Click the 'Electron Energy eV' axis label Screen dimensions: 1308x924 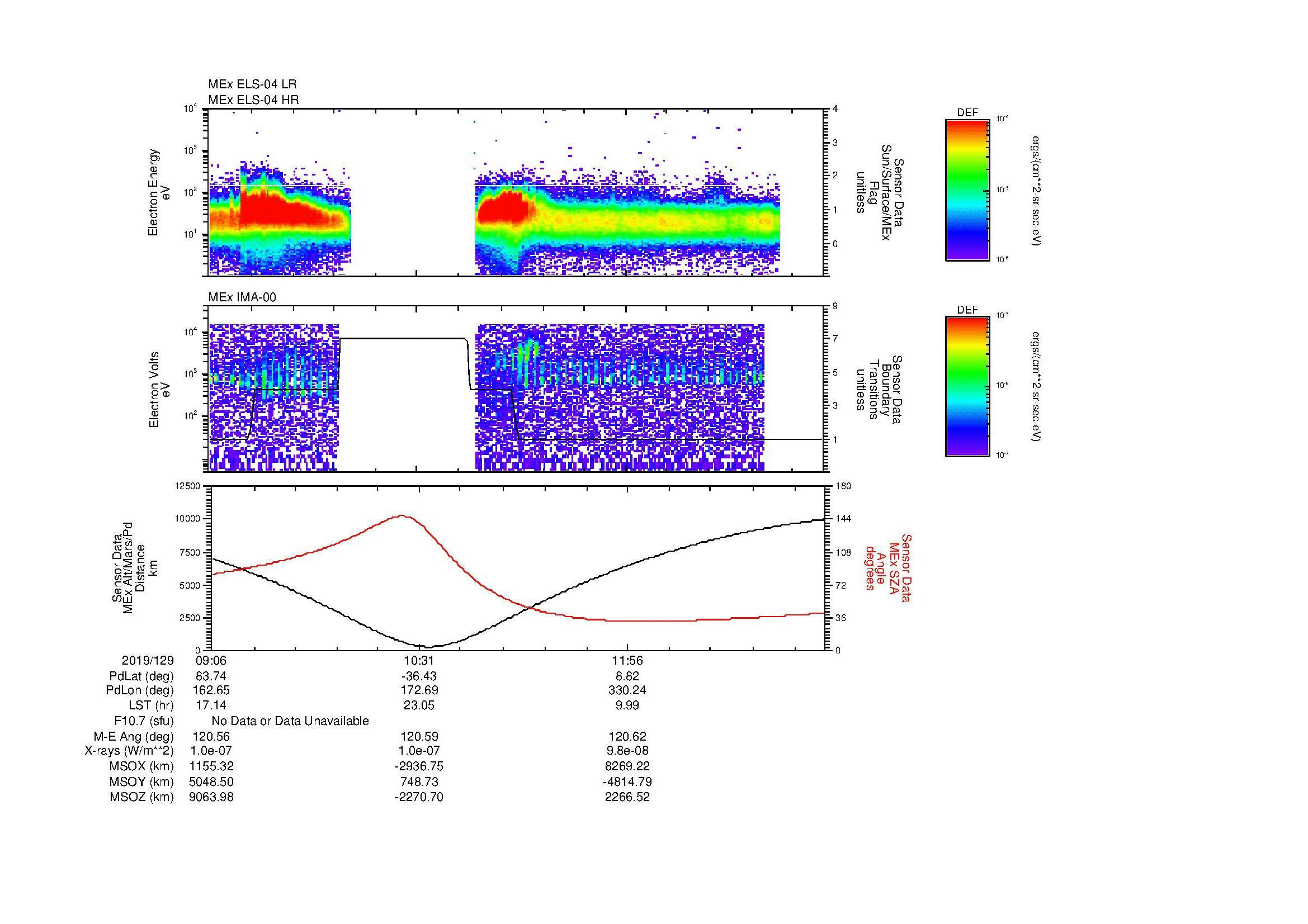point(159,192)
